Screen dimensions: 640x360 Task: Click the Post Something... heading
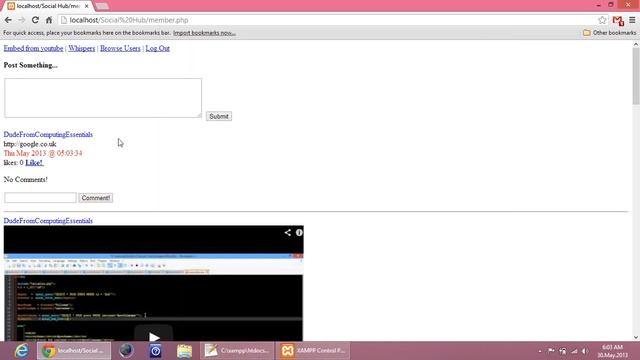31,65
